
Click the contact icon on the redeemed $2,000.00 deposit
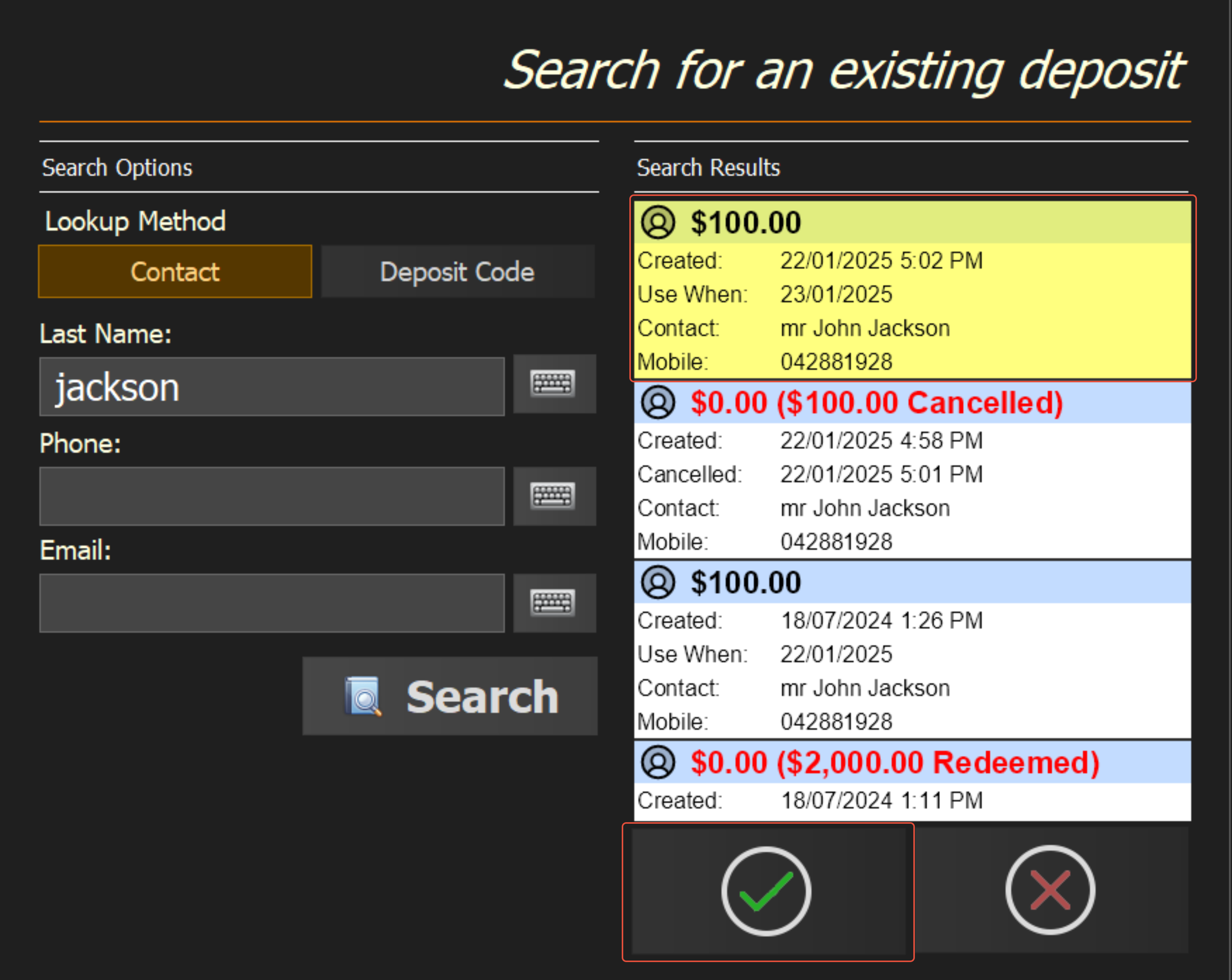pos(658,762)
